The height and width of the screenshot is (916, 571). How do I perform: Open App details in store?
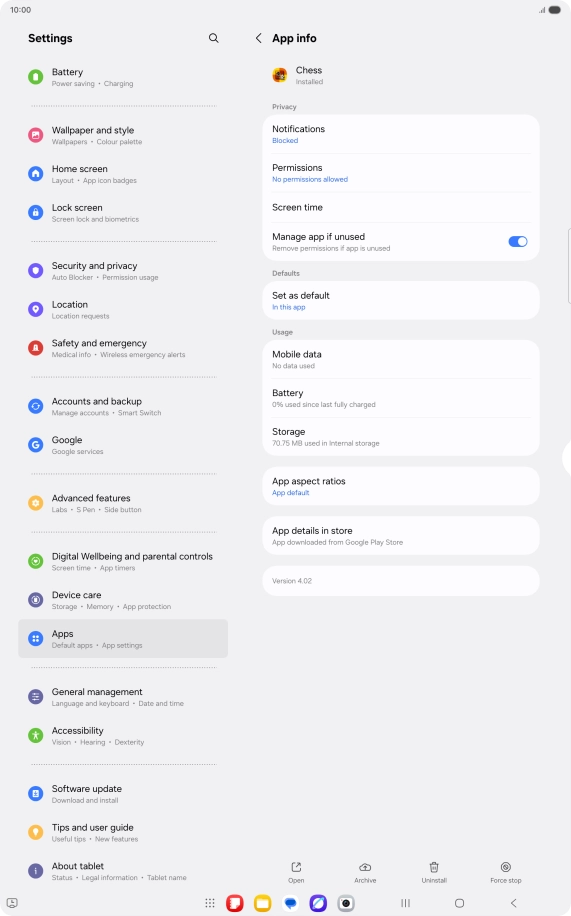pyautogui.click(x=401, y=536)
